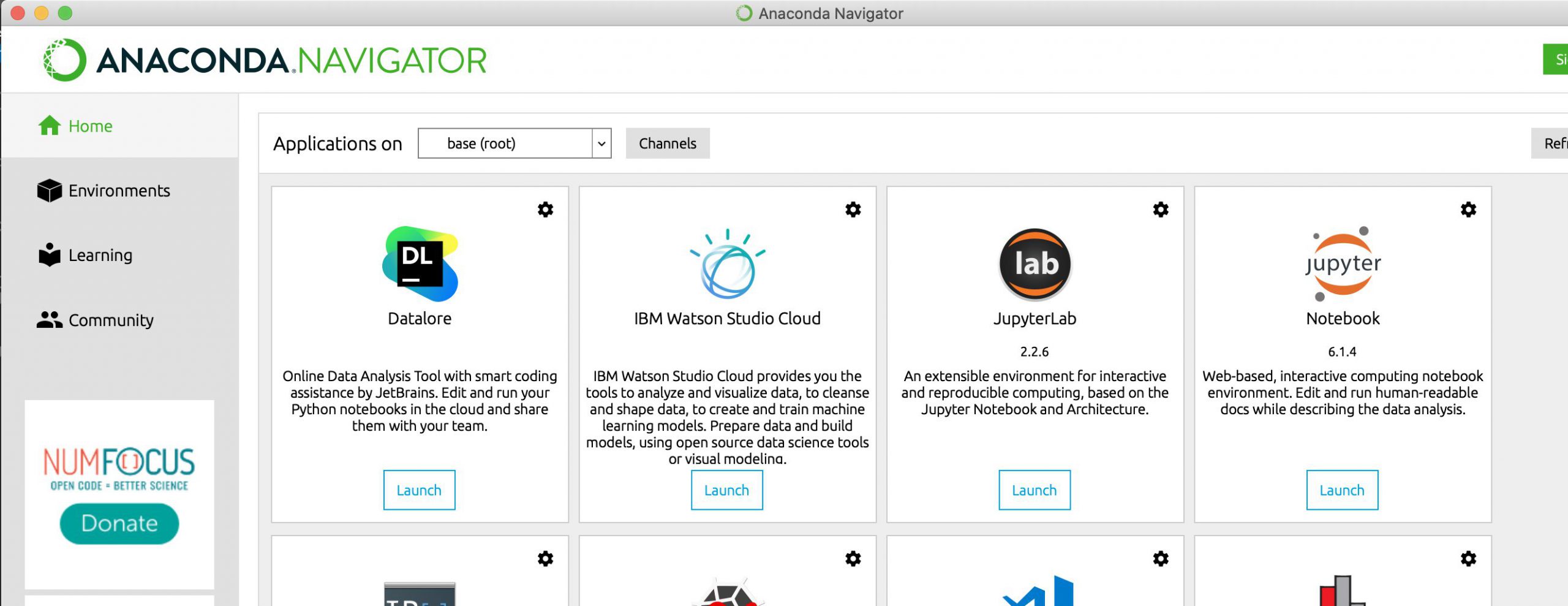The width and height of the screenshot is (1568, 606).
Task: Open the Community tab
Action: (x=119, y=319)
